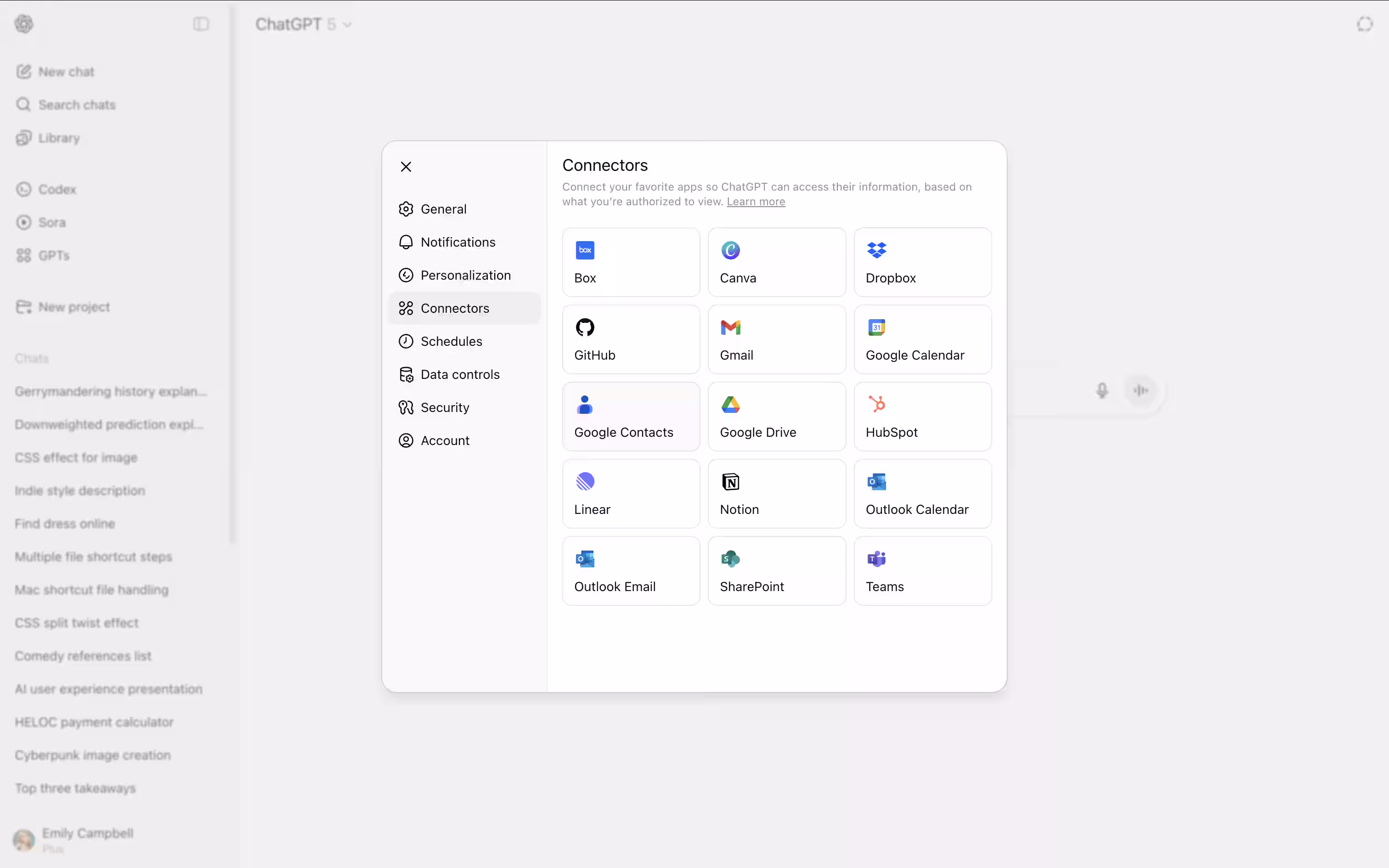Screen dimensions: 1389x868
Task: Open chat 'Downweighted prediction expl...'
Action: pos(109,424)
